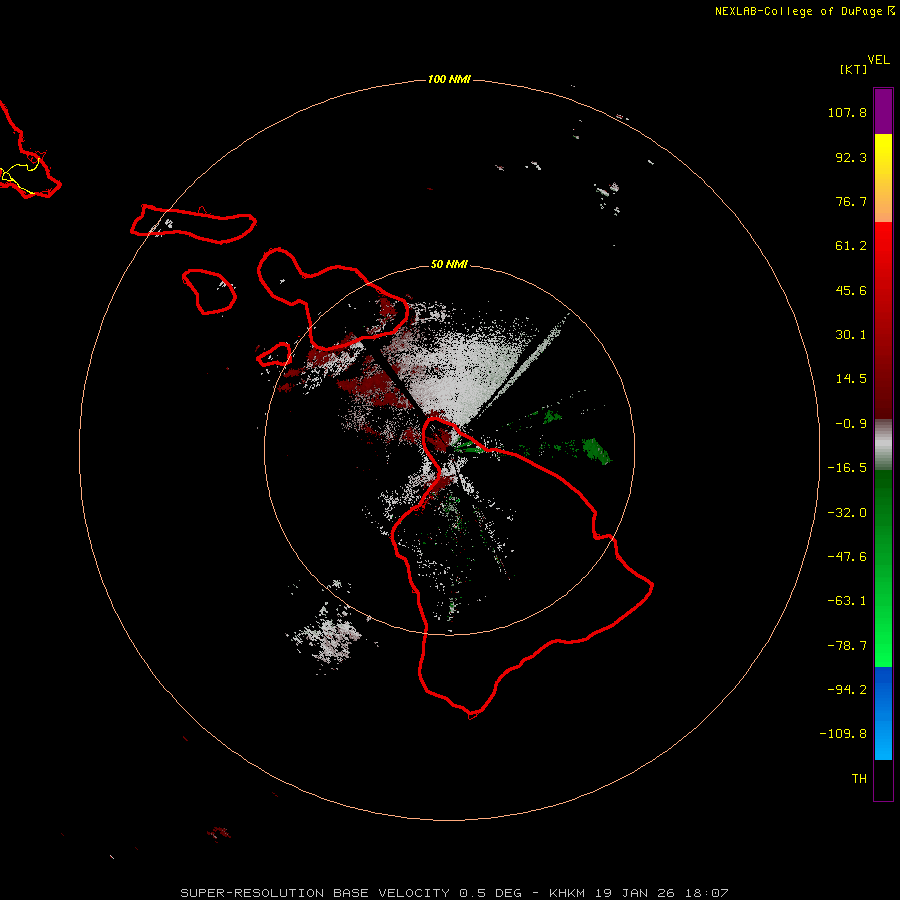Select the 45.6 velocity scale value
This screenshot has width=900, height=900.
pos(851,290)
